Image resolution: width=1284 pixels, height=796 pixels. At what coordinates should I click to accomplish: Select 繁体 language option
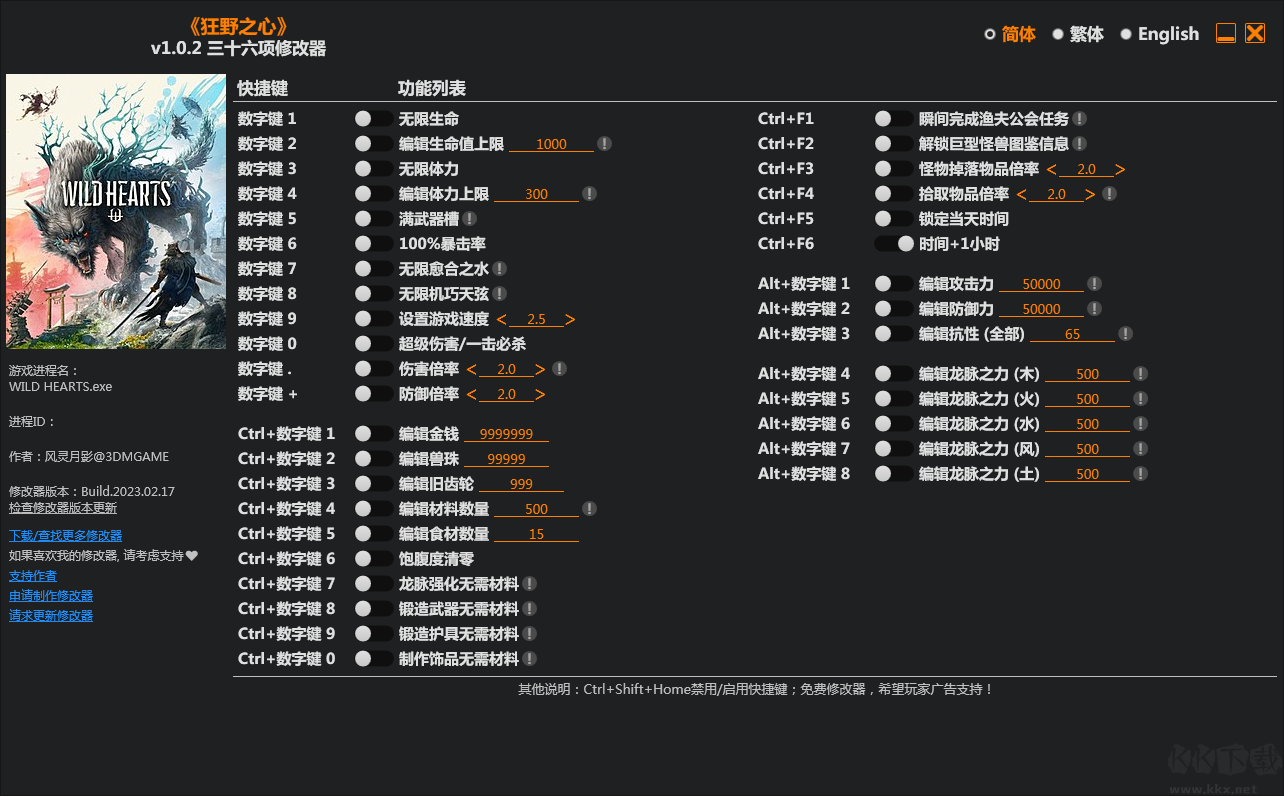point(1078,34)
